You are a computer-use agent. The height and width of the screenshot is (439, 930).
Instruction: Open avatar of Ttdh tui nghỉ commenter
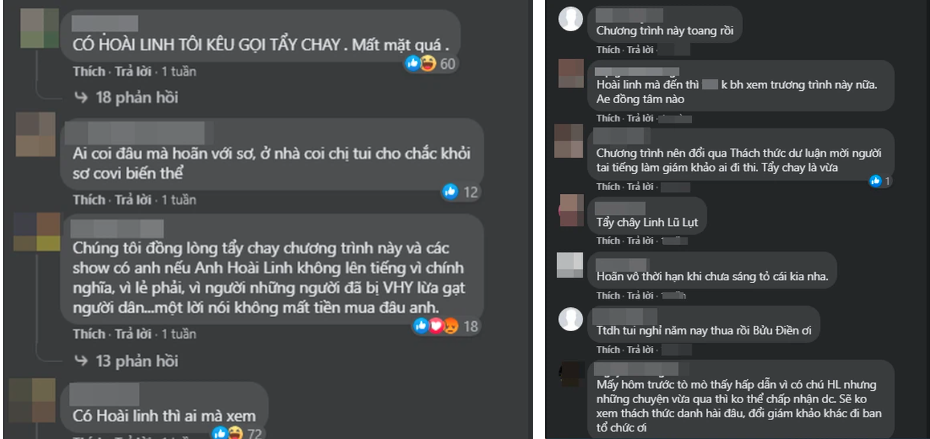[x=571, y=319]
